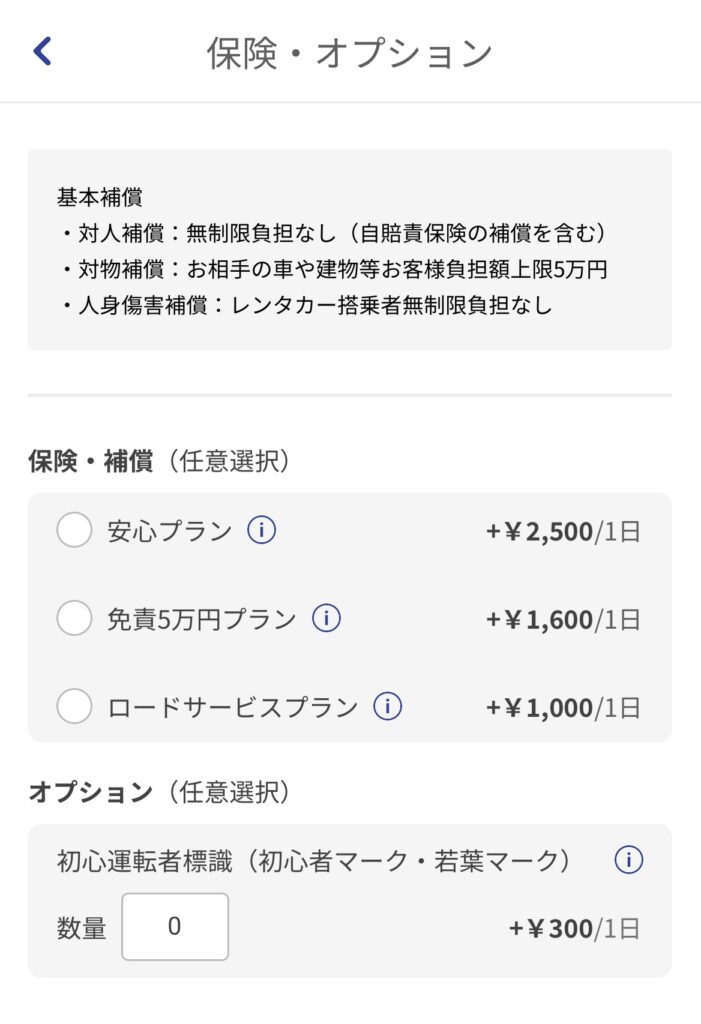Click the +¥300/1日 option price

(x=574, y=929)
